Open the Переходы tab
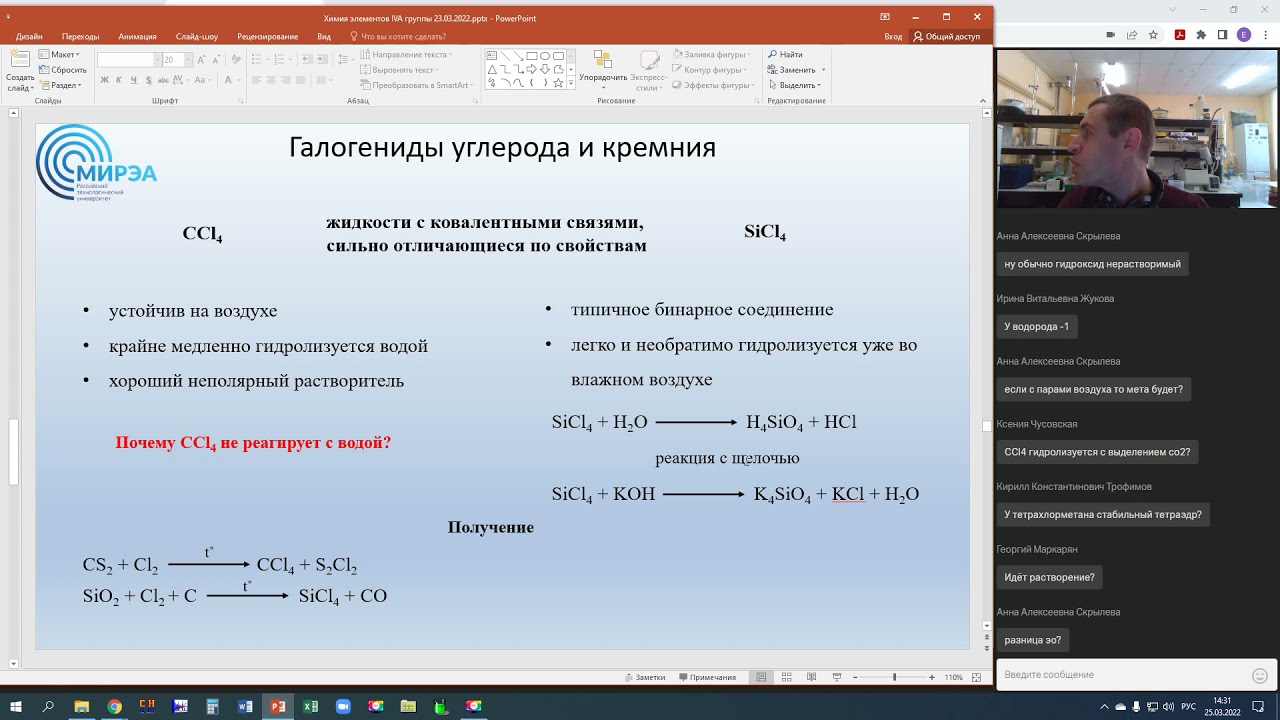Viewport: 1280px width, 720px height. [x=80, y=36]
